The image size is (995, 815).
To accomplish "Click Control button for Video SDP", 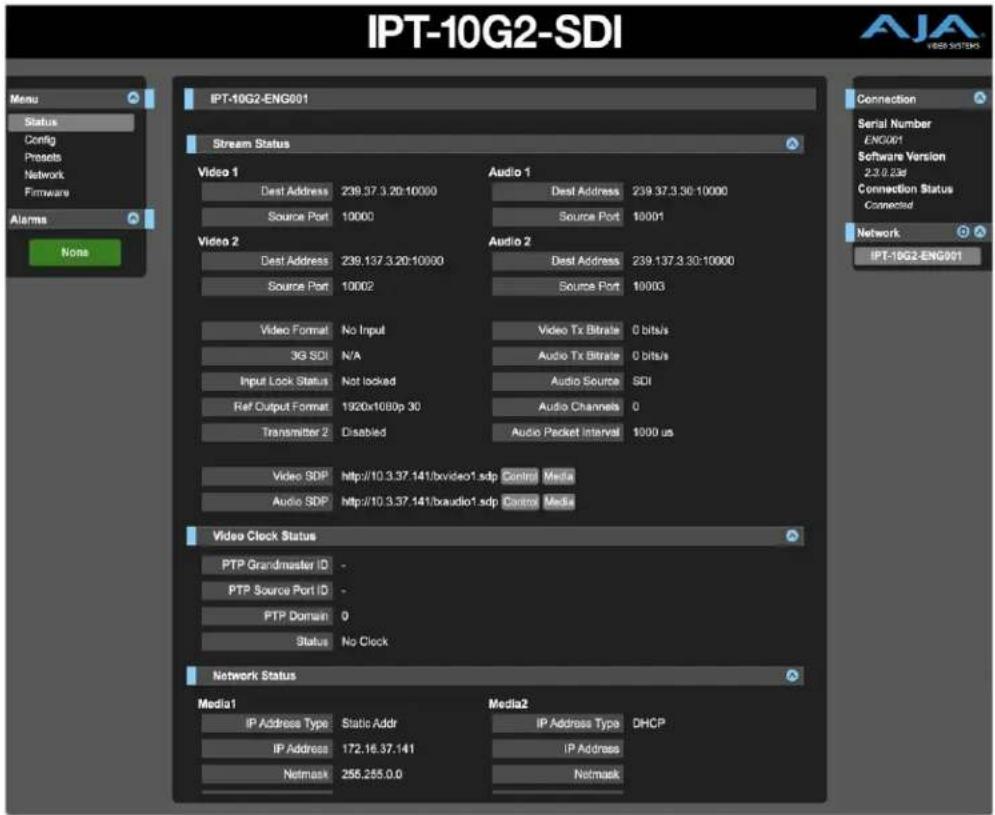I will 520,476.
